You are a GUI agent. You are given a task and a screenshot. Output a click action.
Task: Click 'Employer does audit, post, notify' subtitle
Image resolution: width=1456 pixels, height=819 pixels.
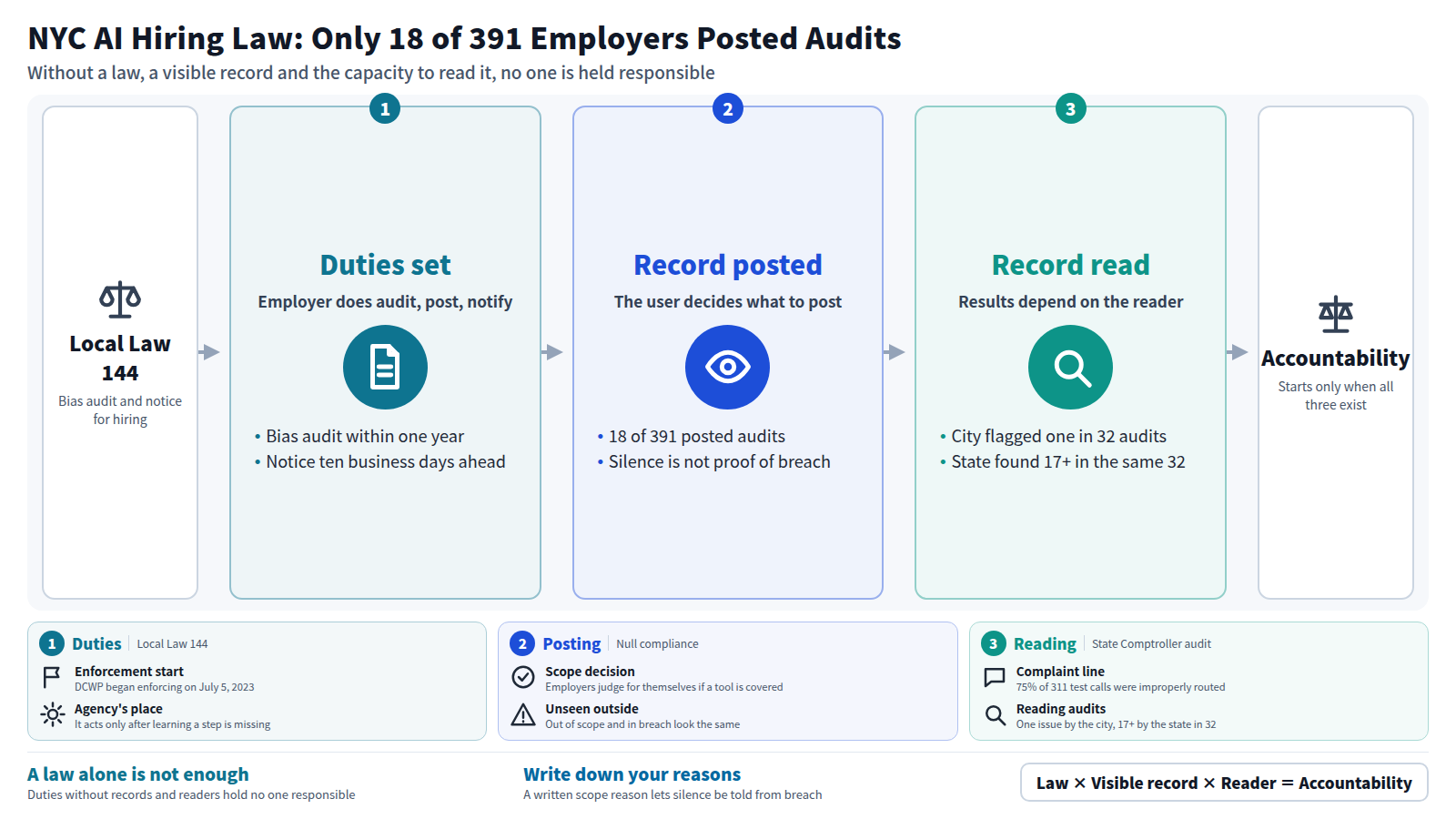(385, 302)
